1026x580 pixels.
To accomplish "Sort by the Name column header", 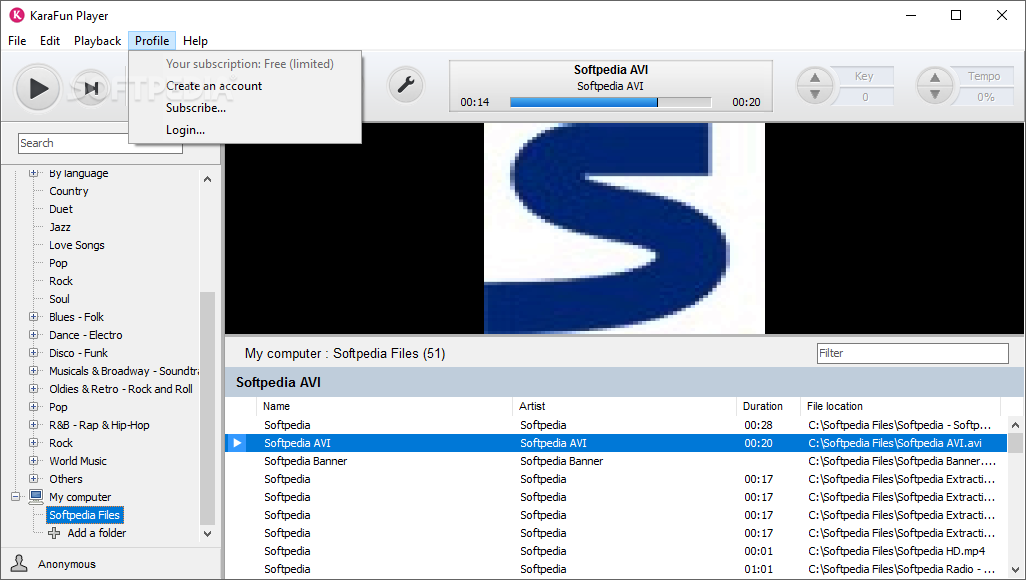I will tap(385, 407).
